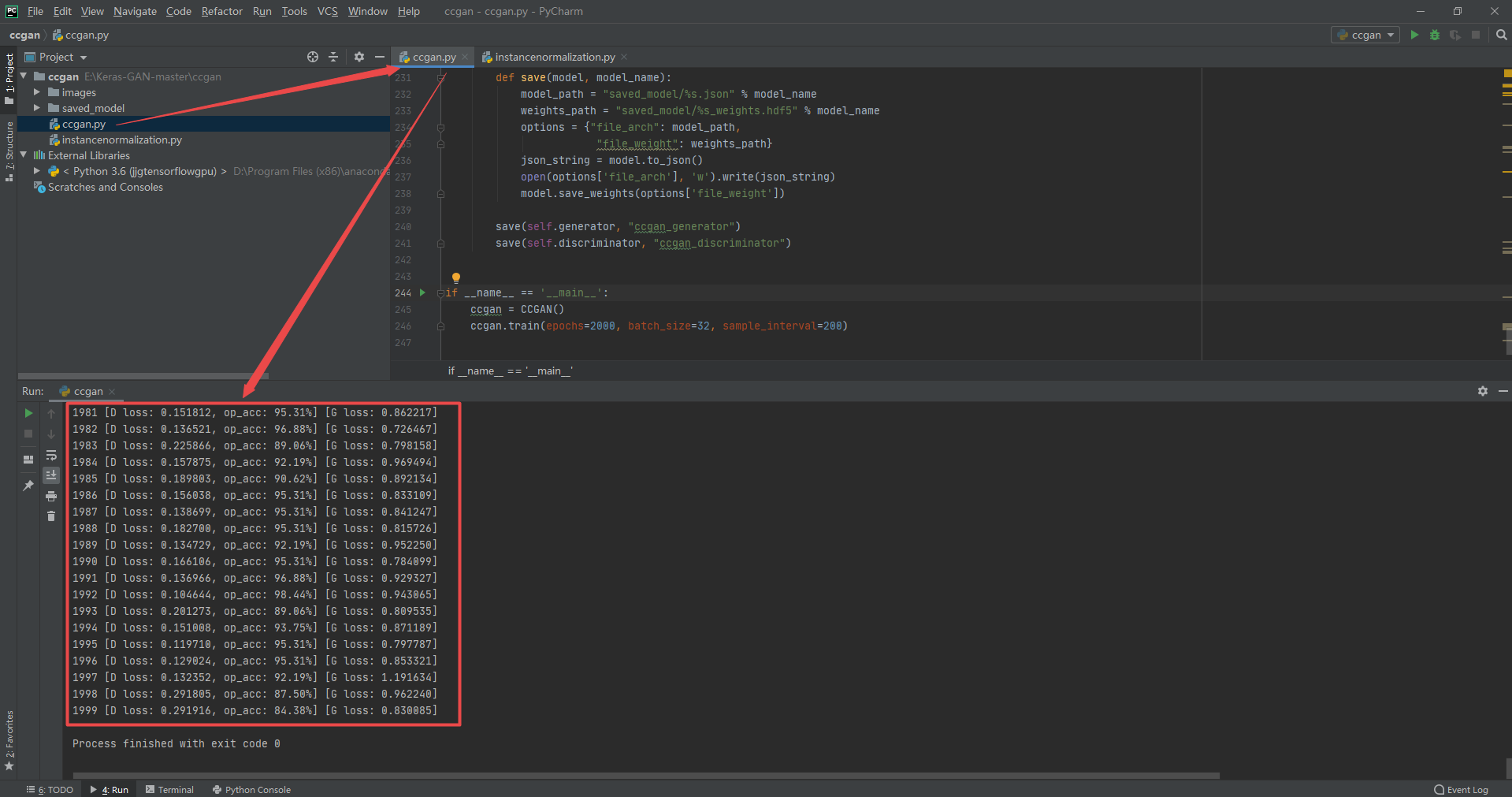Open the File menu
This screenshot has height=797, width=1512.
(x=35, y=11)
